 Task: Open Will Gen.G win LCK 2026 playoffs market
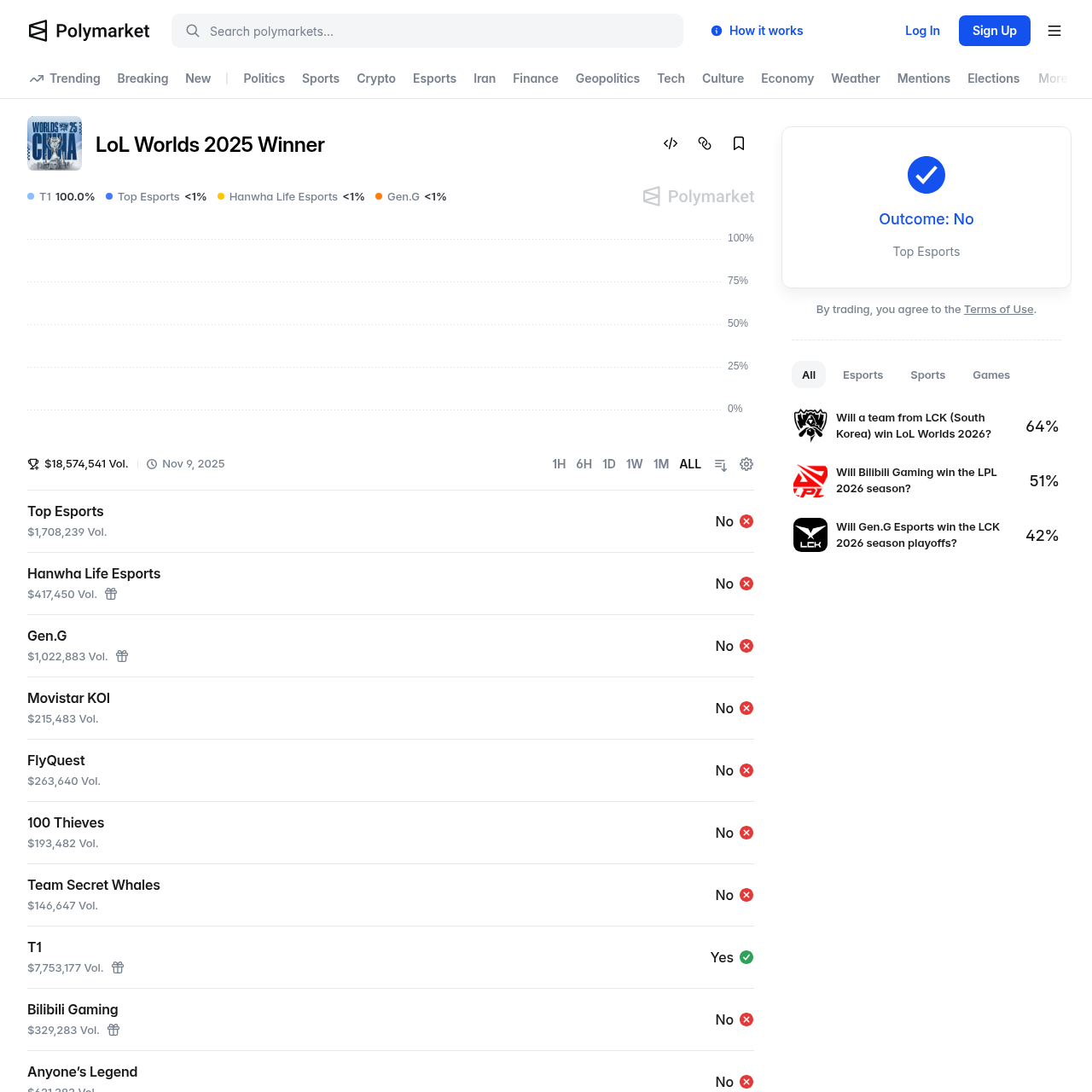pos(926,535)
